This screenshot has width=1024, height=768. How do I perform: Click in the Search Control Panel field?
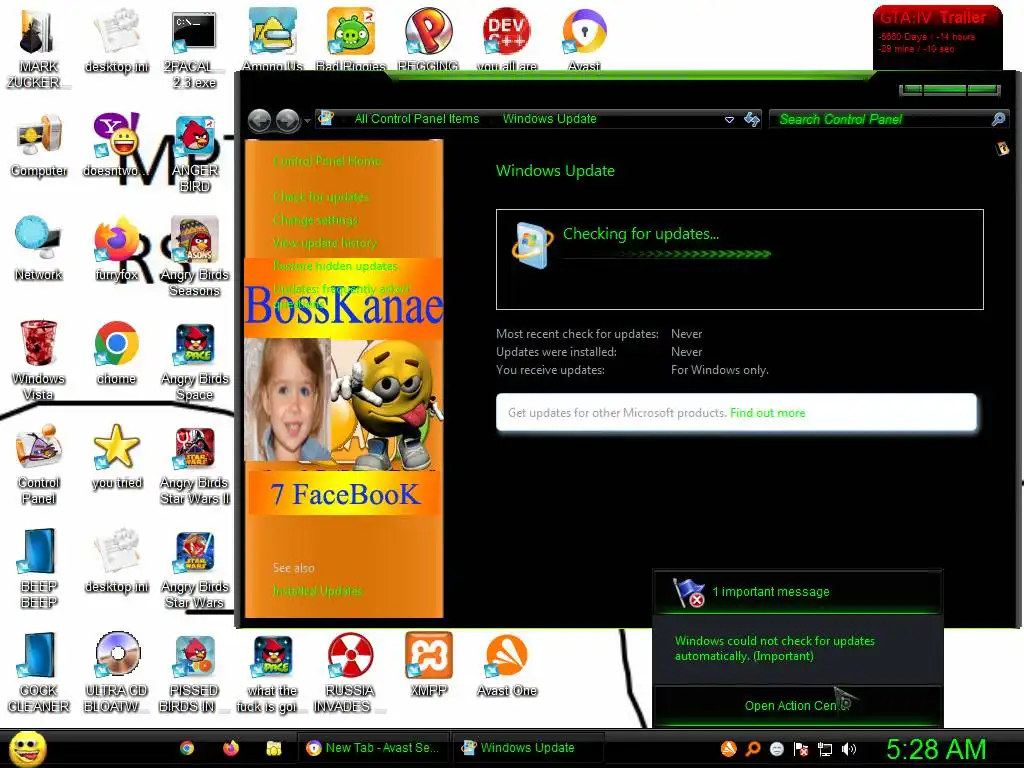[x=879, y=119]
